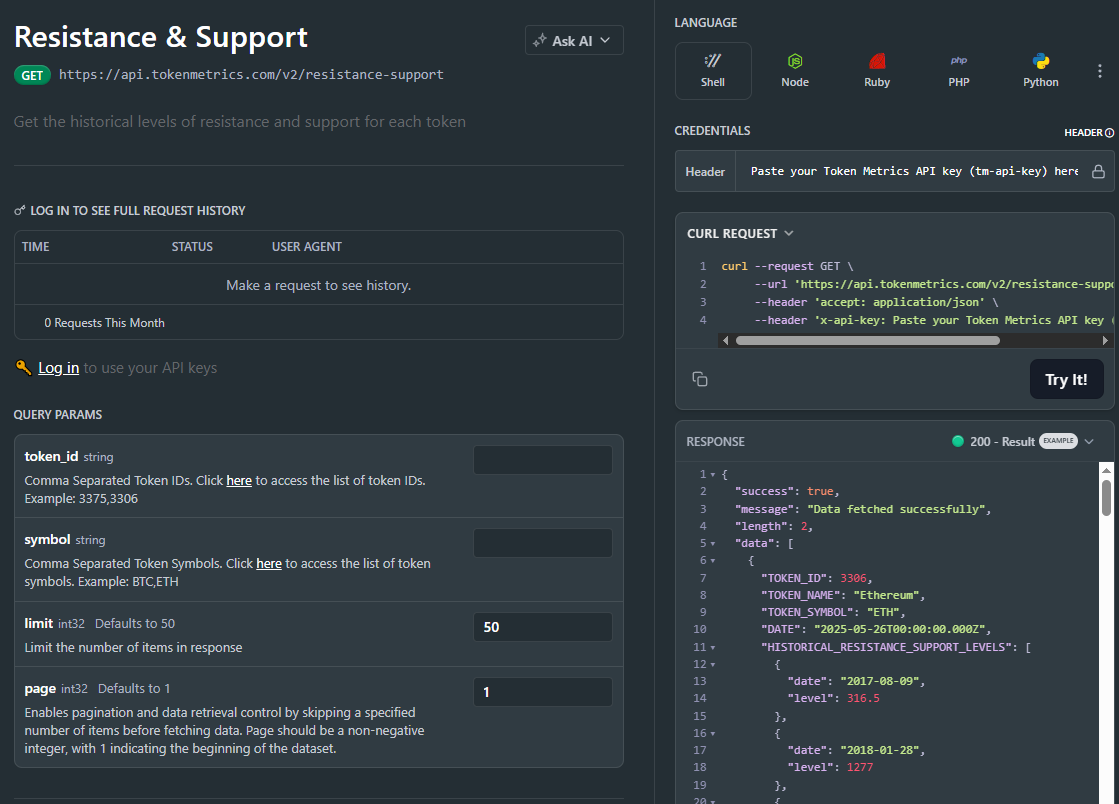Copy the cURL request with copy icon
This screenshot has width=1119, height=804.
click(700, 379)
